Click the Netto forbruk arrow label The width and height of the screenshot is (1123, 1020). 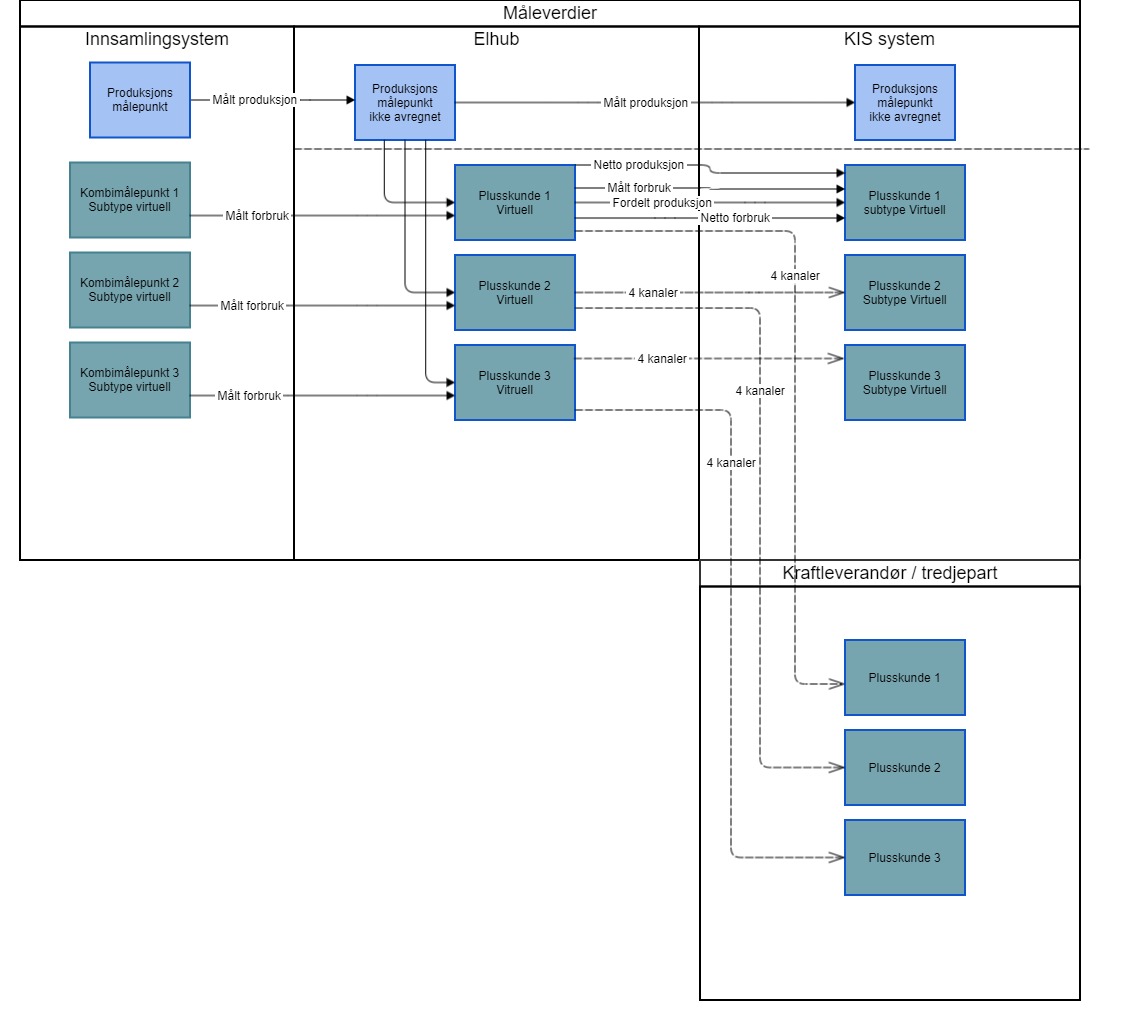735,218
